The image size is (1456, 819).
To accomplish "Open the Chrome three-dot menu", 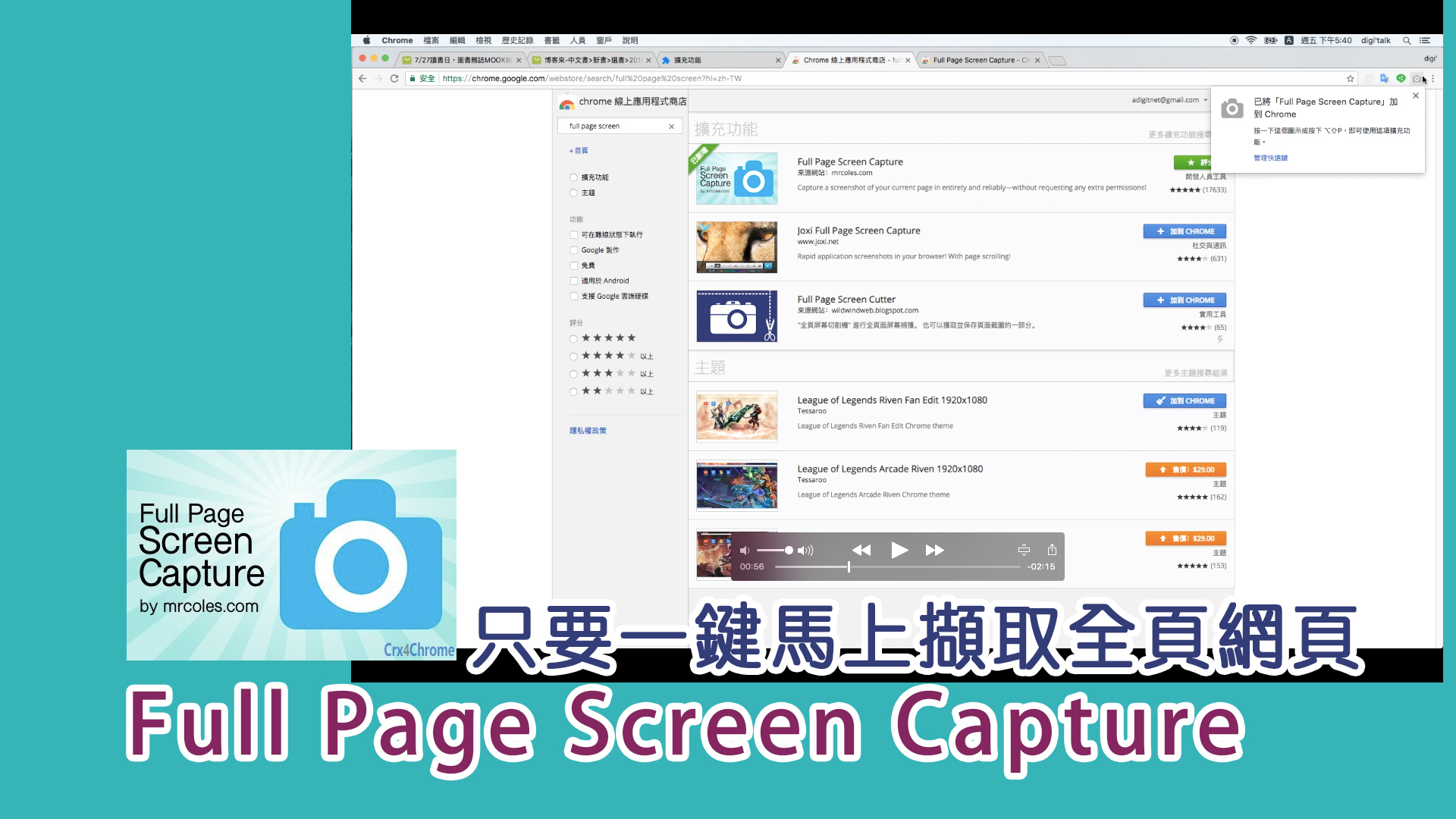I will coord(1433,79).
